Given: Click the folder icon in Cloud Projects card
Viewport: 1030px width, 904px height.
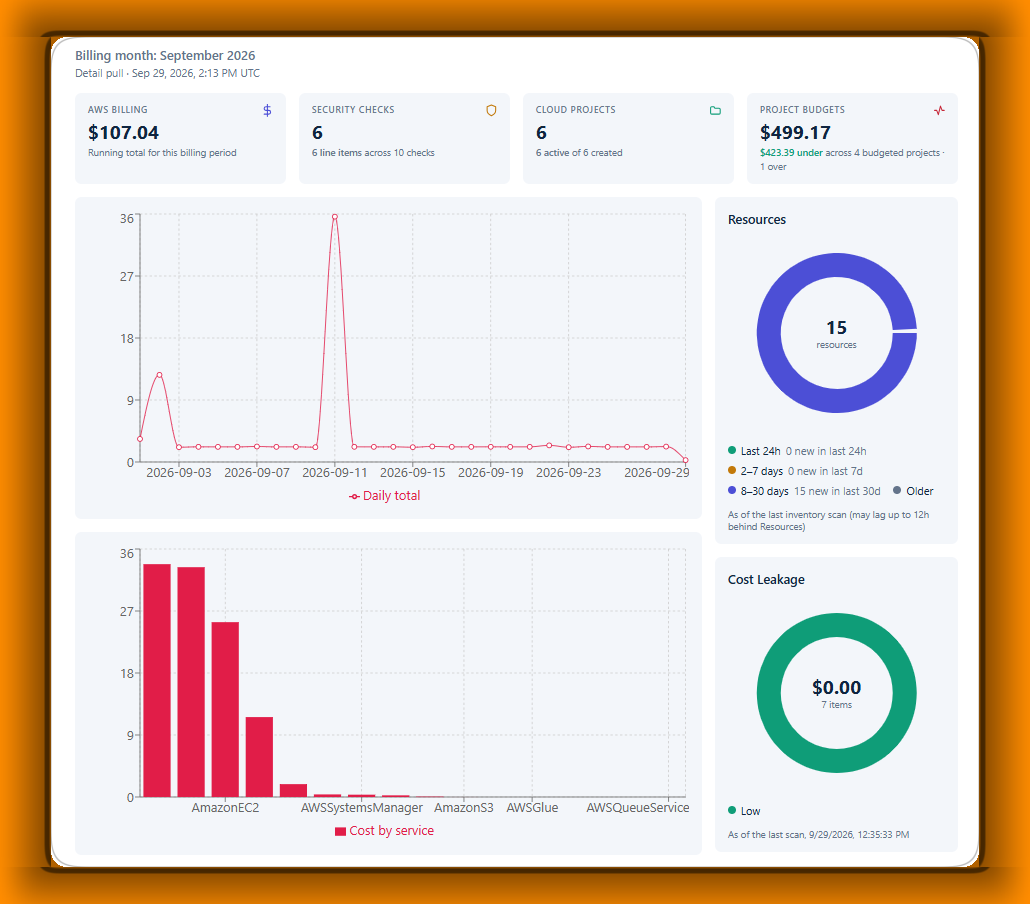Looking at the screenshot, I should 715,110.
